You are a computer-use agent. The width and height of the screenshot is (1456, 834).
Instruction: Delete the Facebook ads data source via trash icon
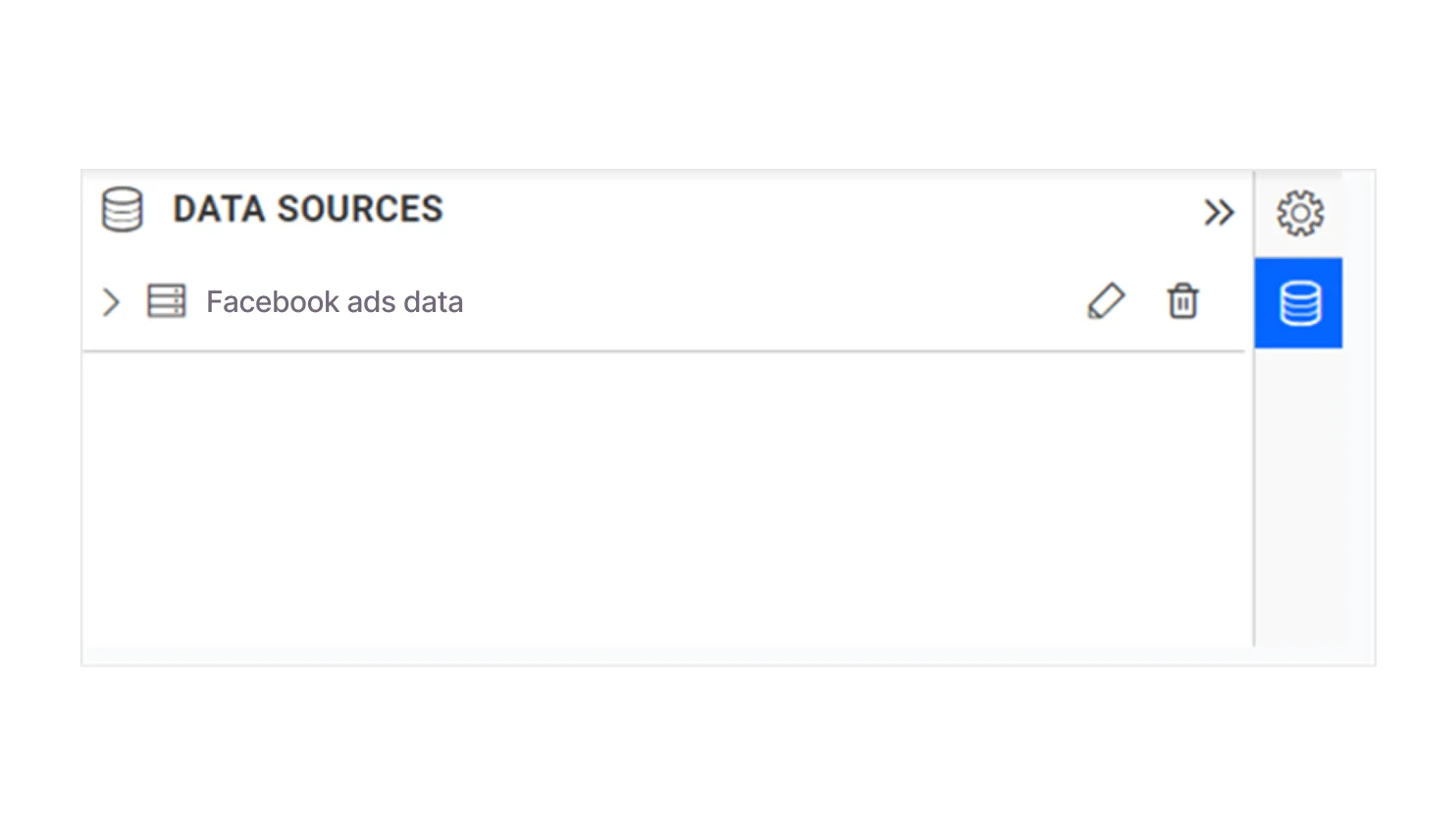[x=1182, y=301]
